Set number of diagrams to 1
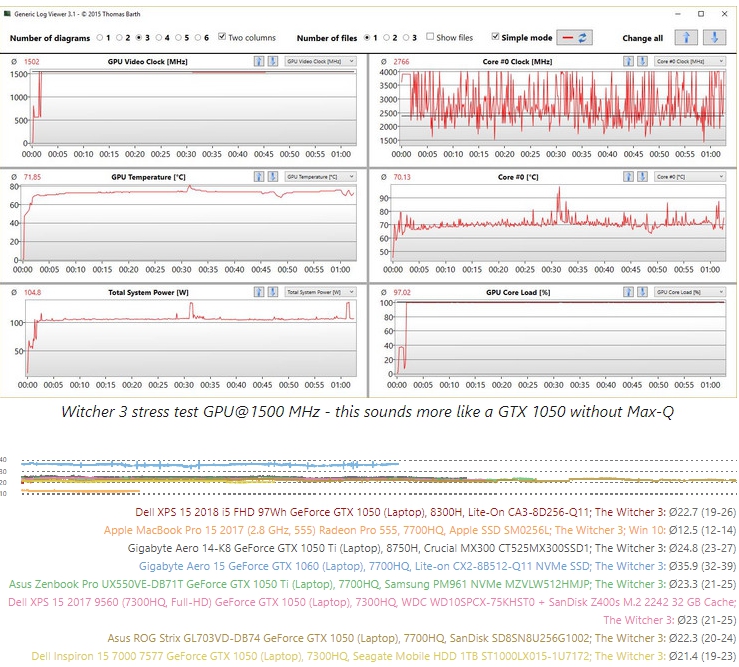 coord(99,38)
